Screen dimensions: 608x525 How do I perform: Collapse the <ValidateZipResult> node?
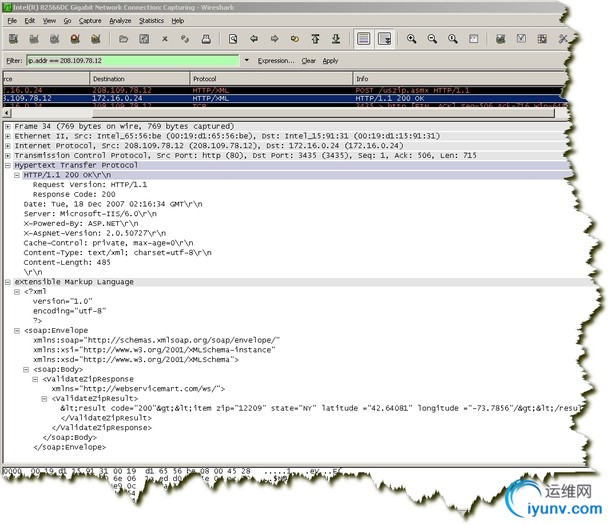click(x=45, y=399)
